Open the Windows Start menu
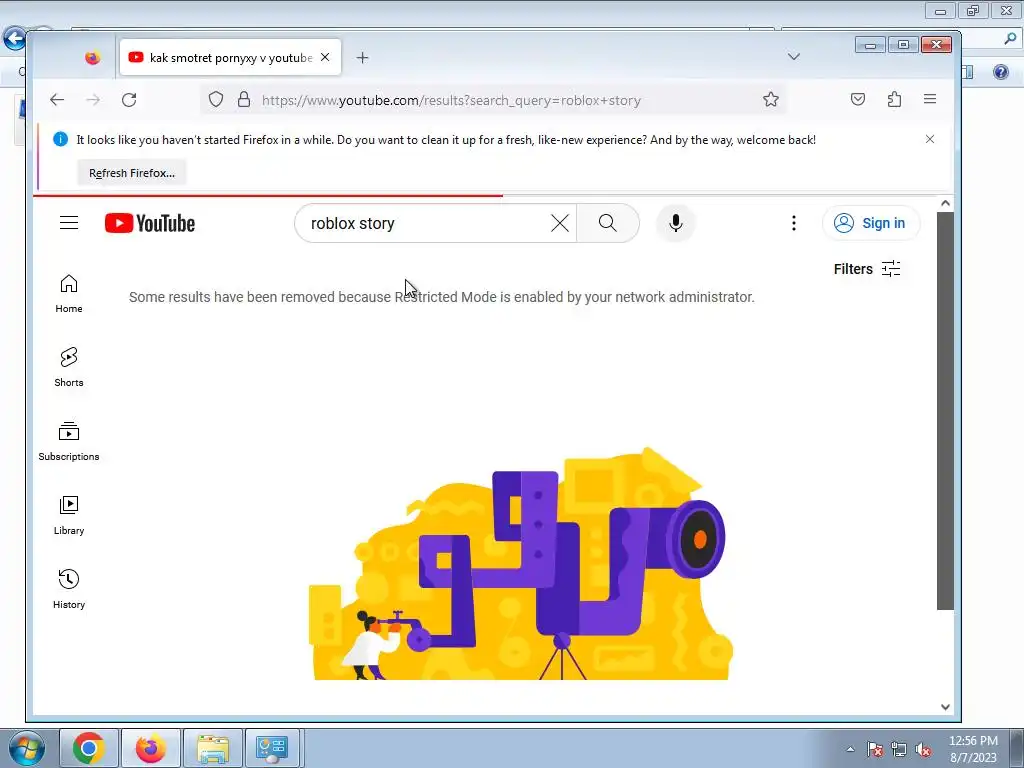 (27, 748)
